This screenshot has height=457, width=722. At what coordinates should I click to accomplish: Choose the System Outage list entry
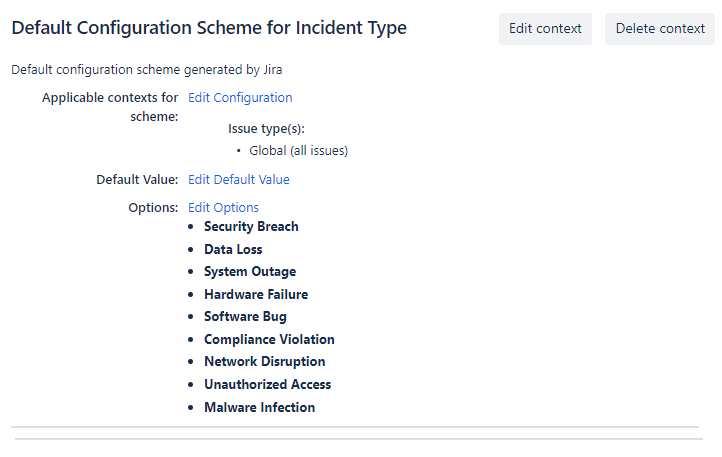tap(250, 272)
